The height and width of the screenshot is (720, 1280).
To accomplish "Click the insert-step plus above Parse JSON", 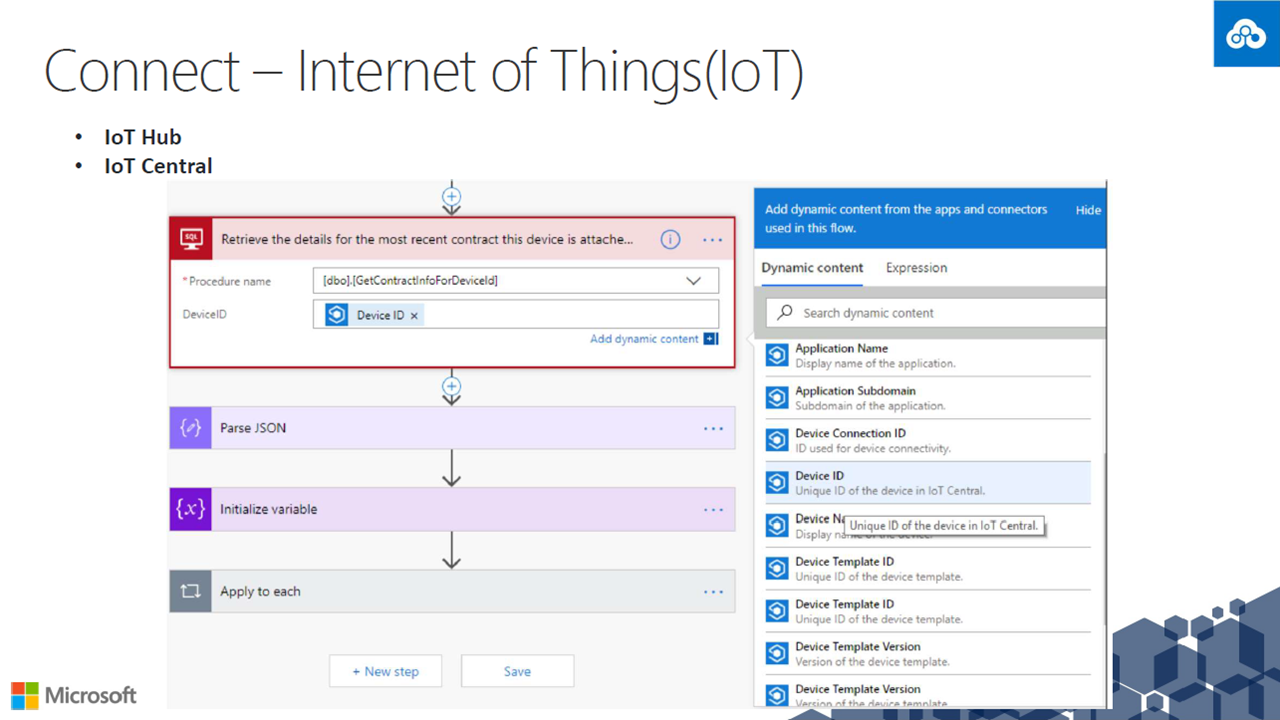I will tap(452, 386).
